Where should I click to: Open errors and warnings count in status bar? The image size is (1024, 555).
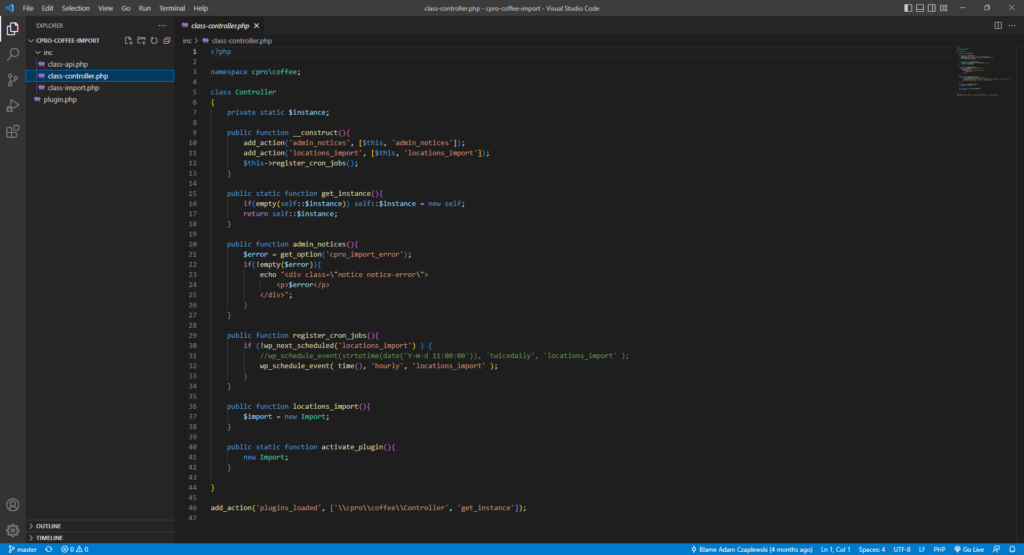74,549
